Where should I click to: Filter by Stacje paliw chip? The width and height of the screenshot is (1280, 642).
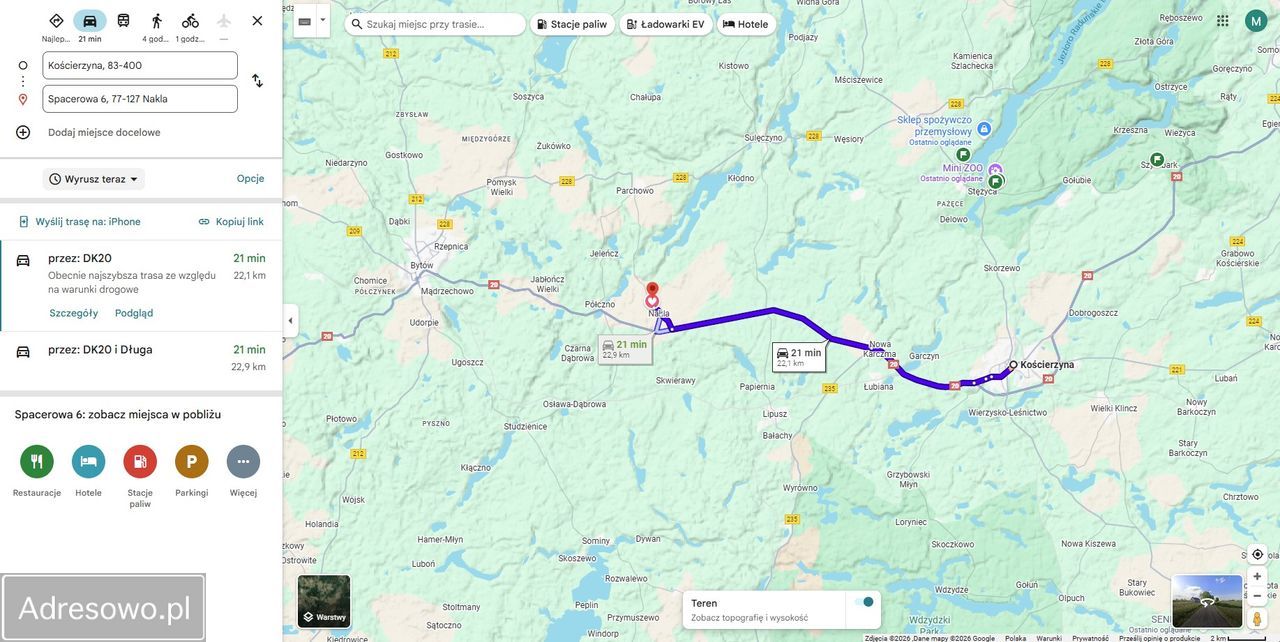[572, 24]
